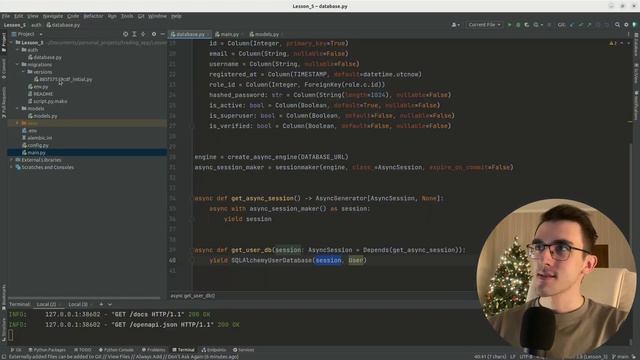
Task: Open Git tool window at bottom bar
Action: pos(16,350)
